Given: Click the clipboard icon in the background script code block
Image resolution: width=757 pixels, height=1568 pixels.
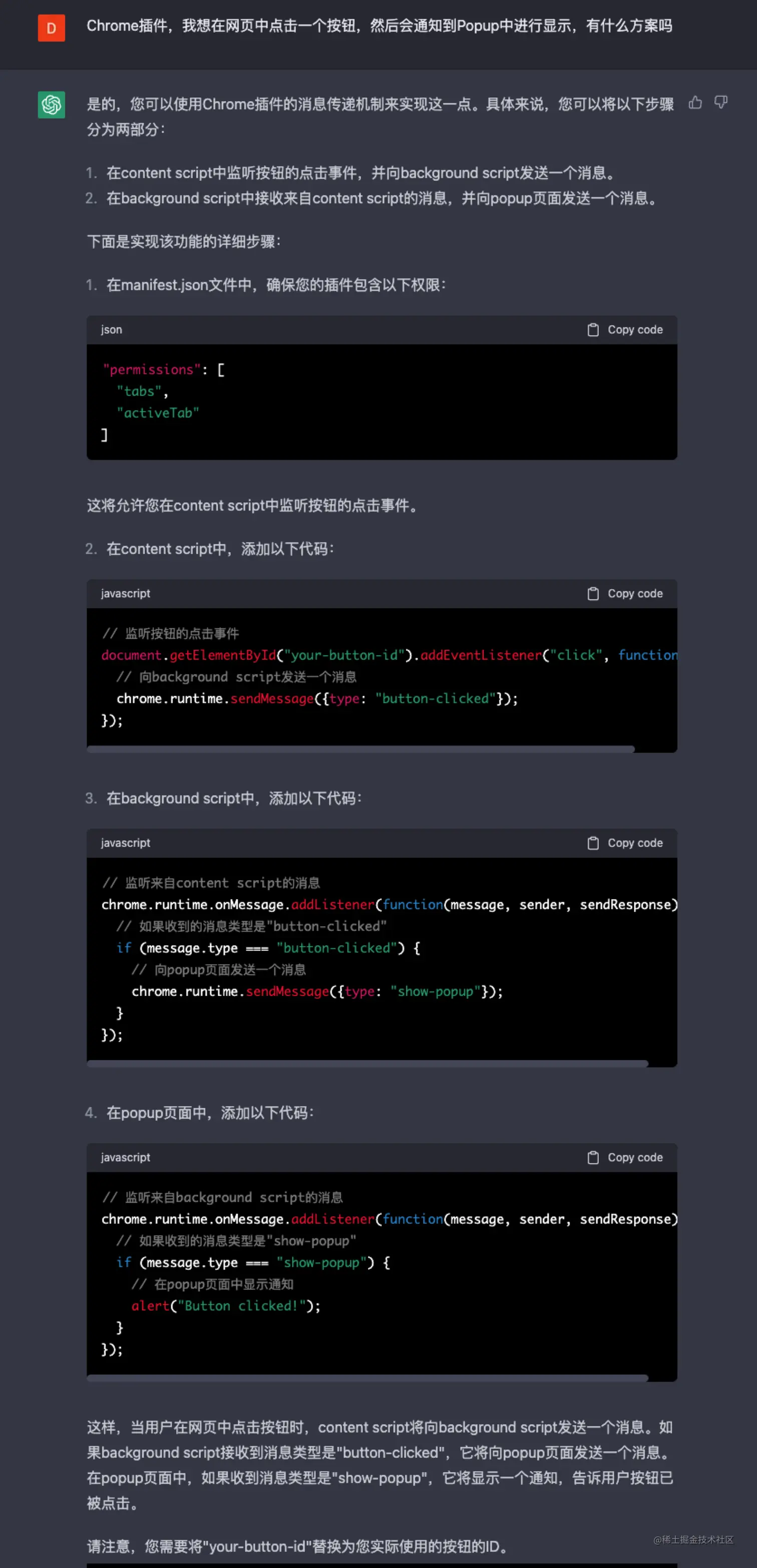Looking at the screenshot, I should [593, 843].
